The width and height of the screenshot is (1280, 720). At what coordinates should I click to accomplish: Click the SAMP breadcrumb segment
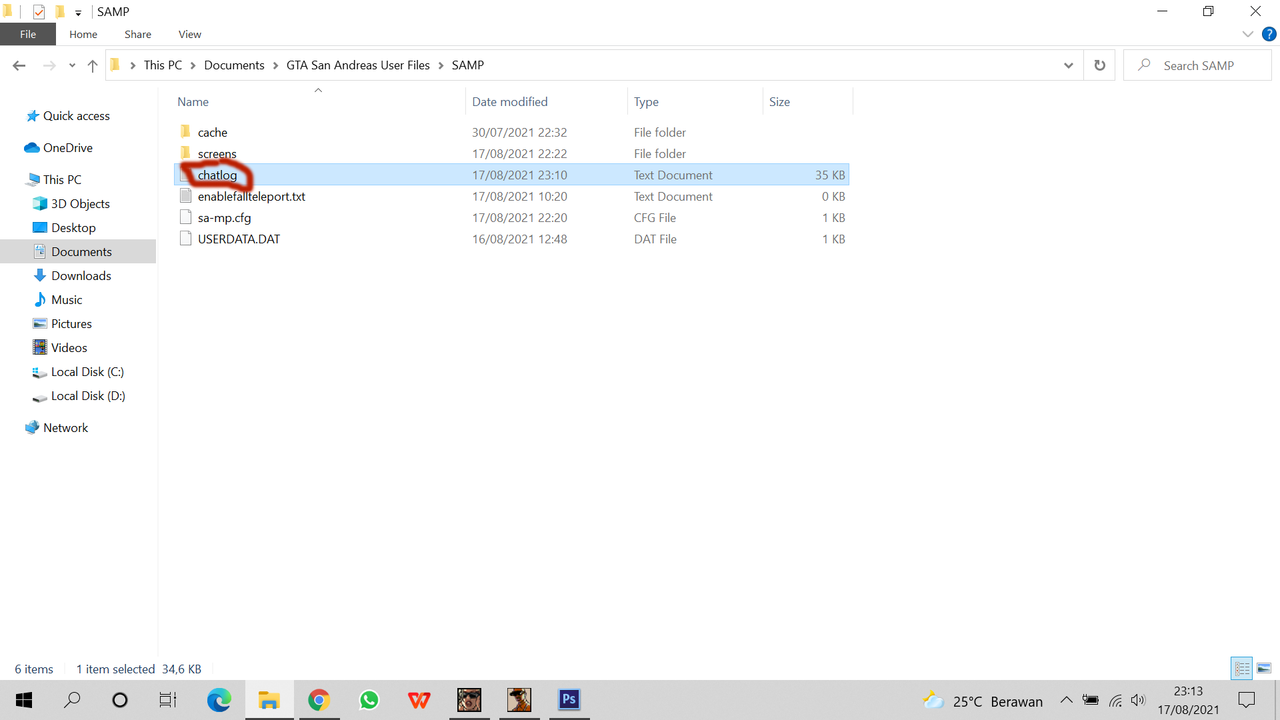(467, 65)
